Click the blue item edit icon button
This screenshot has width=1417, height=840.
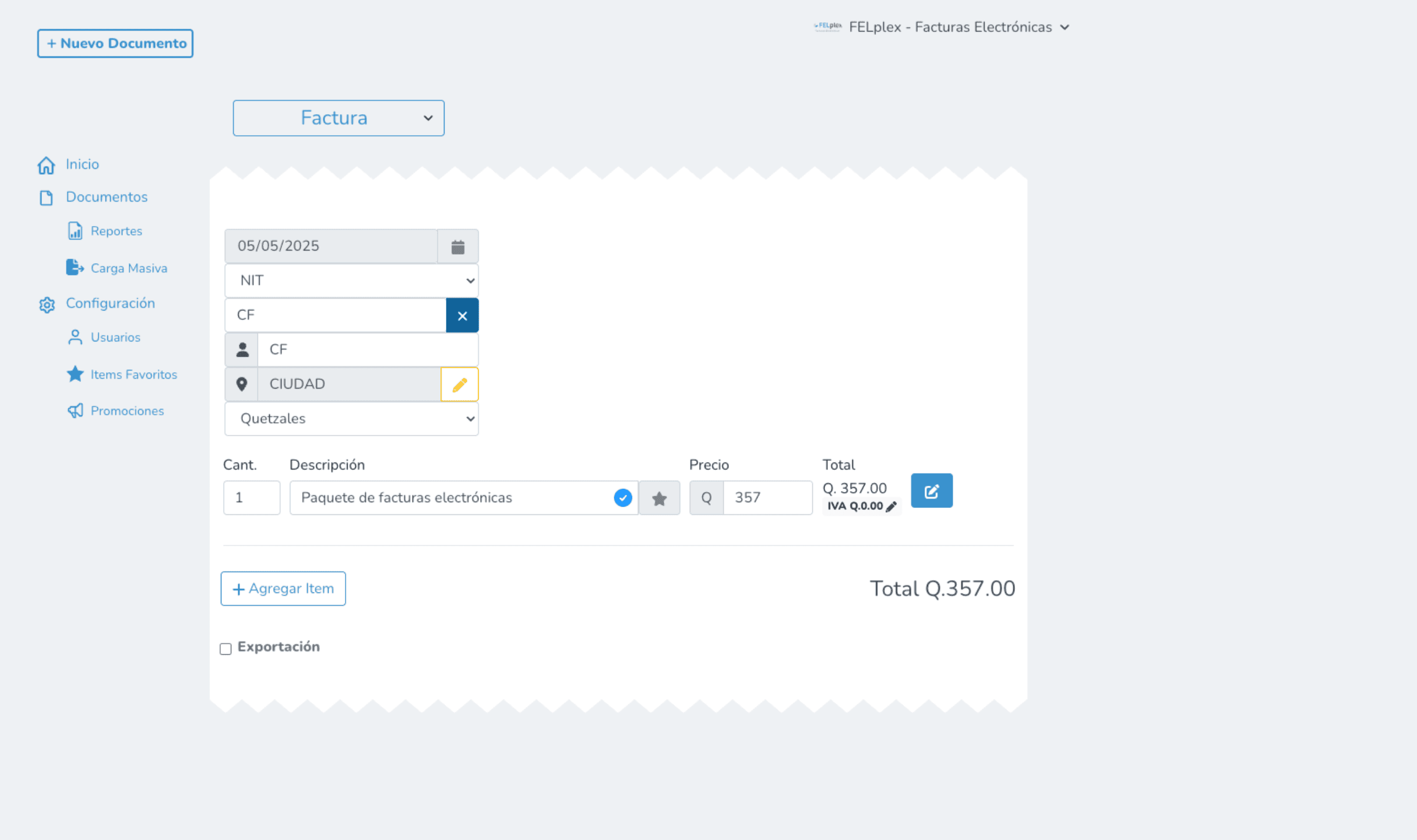point(931,491)
